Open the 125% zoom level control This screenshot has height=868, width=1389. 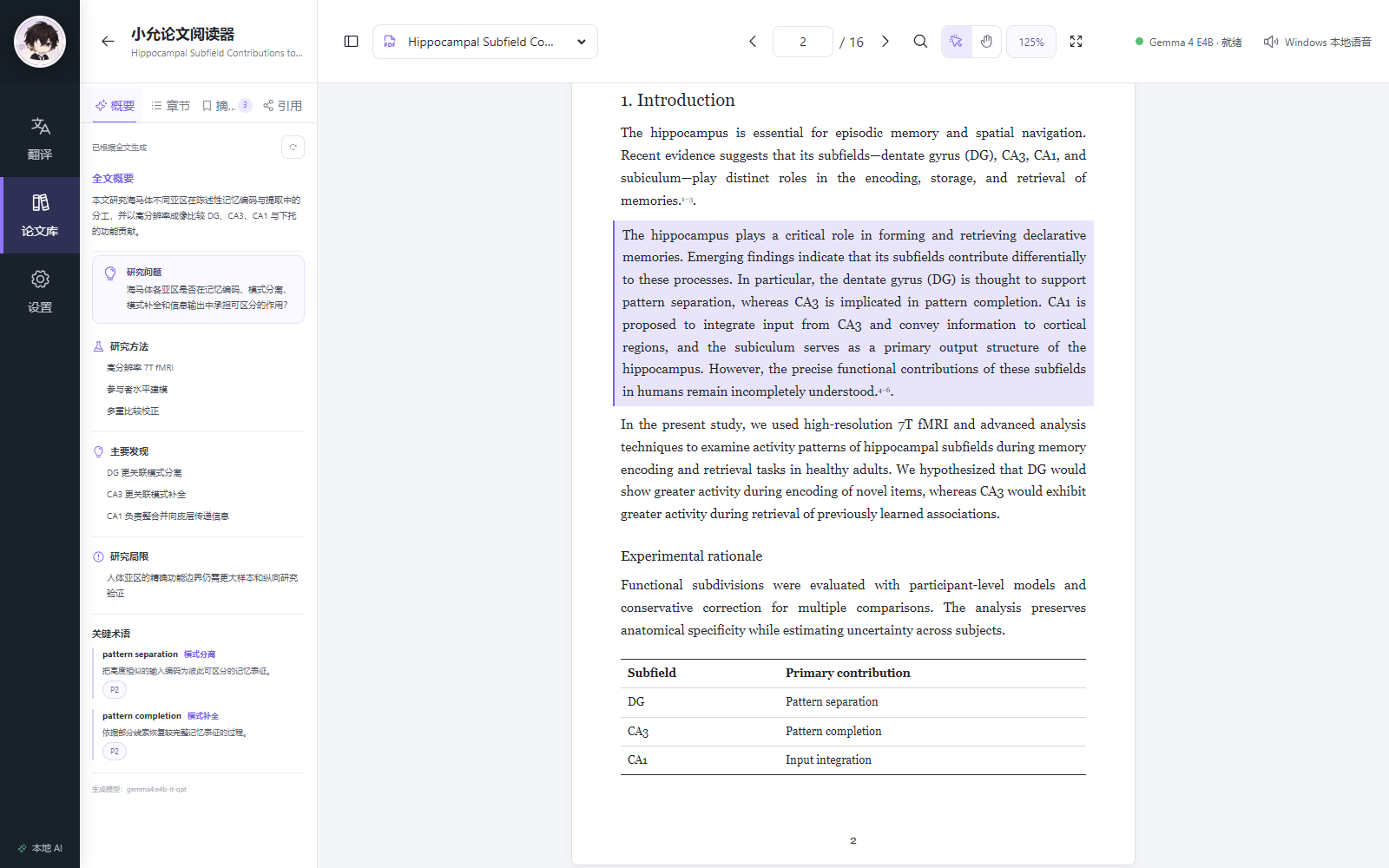click(1031, 42)
